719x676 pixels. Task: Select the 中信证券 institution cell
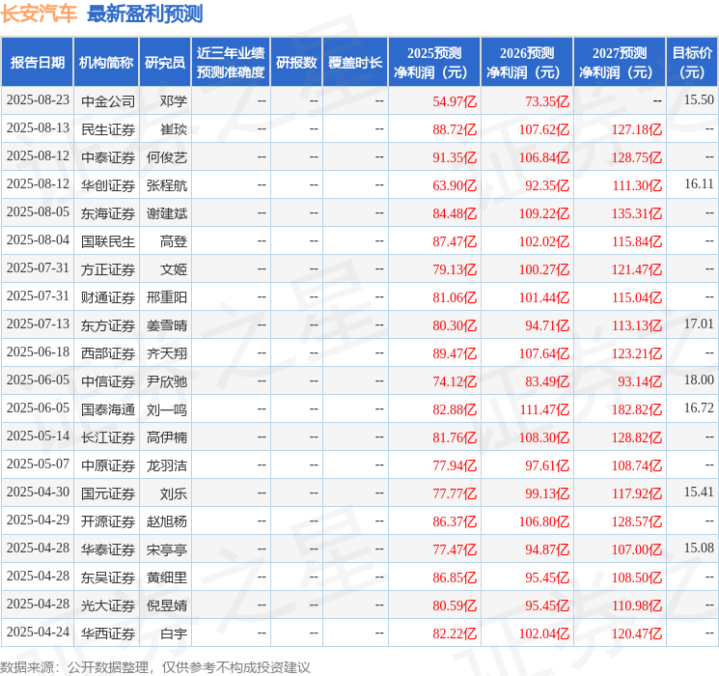(108, 382)
